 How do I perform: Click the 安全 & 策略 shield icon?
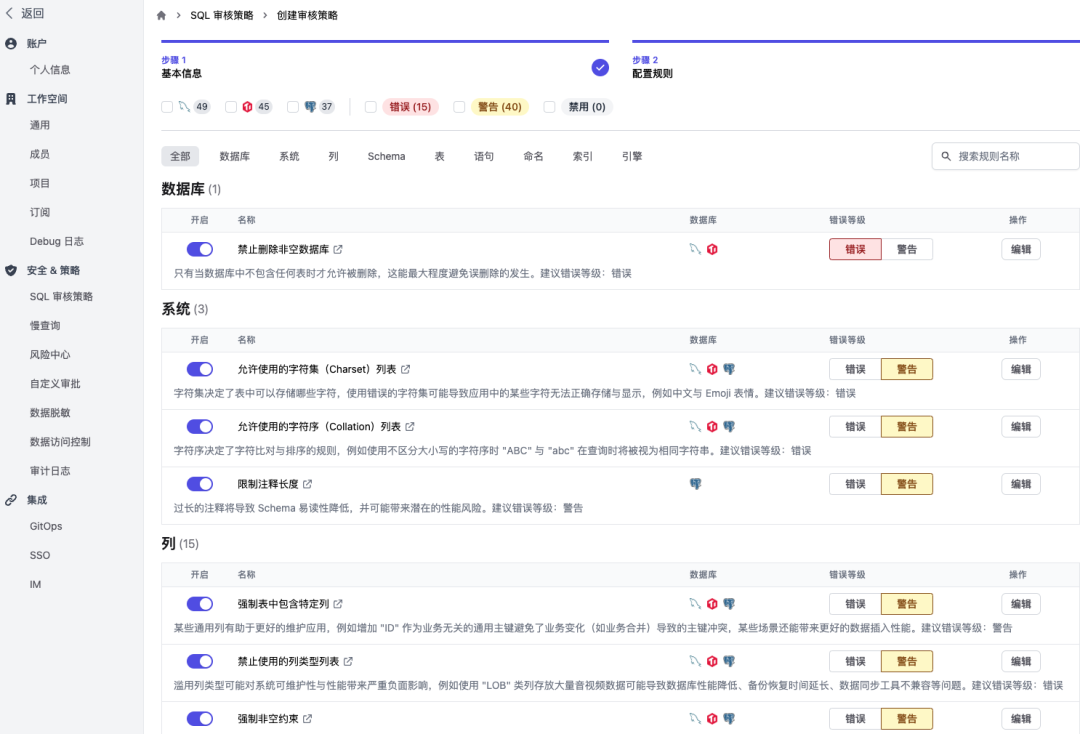11,271
